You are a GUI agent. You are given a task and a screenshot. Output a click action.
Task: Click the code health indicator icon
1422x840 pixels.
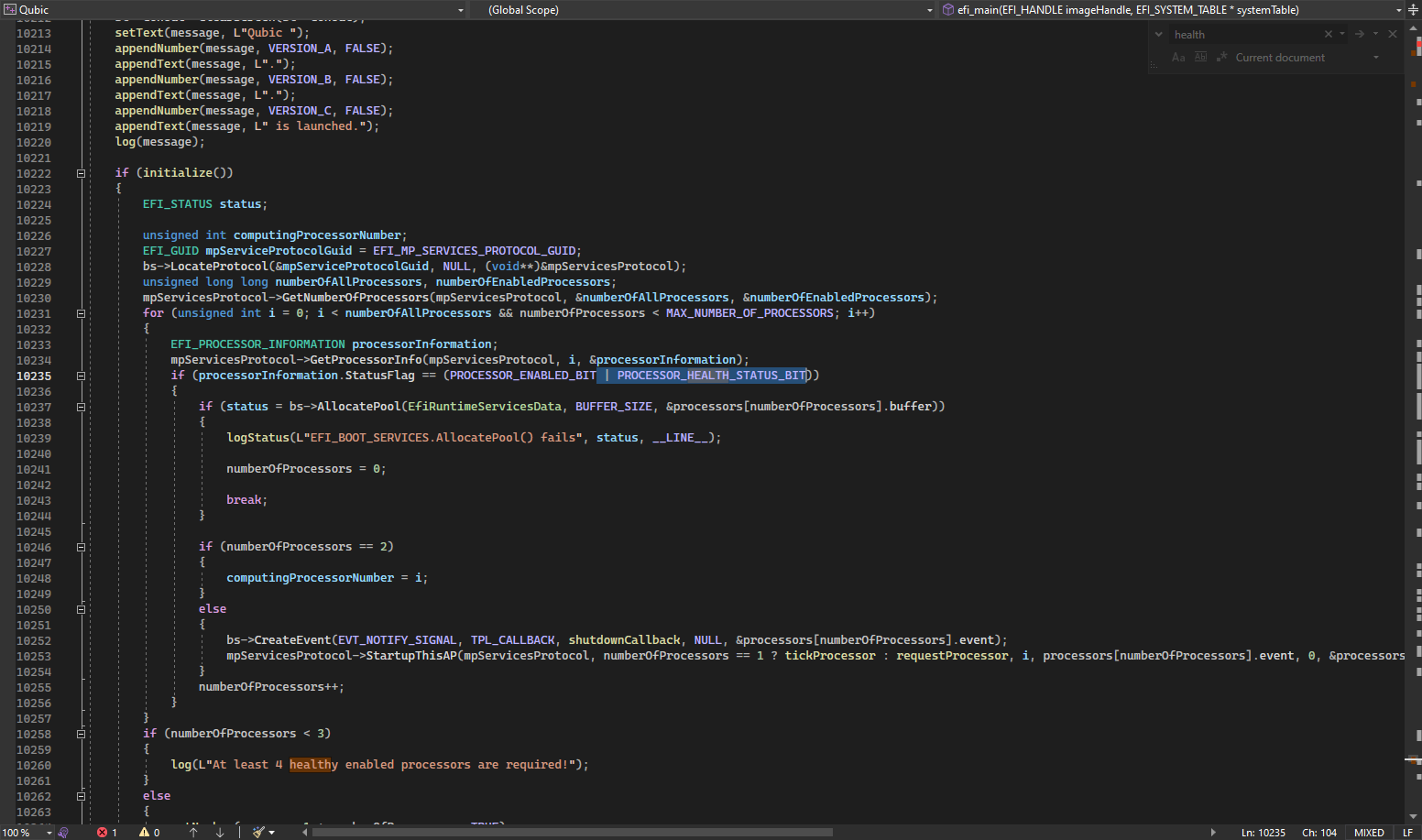63,833
